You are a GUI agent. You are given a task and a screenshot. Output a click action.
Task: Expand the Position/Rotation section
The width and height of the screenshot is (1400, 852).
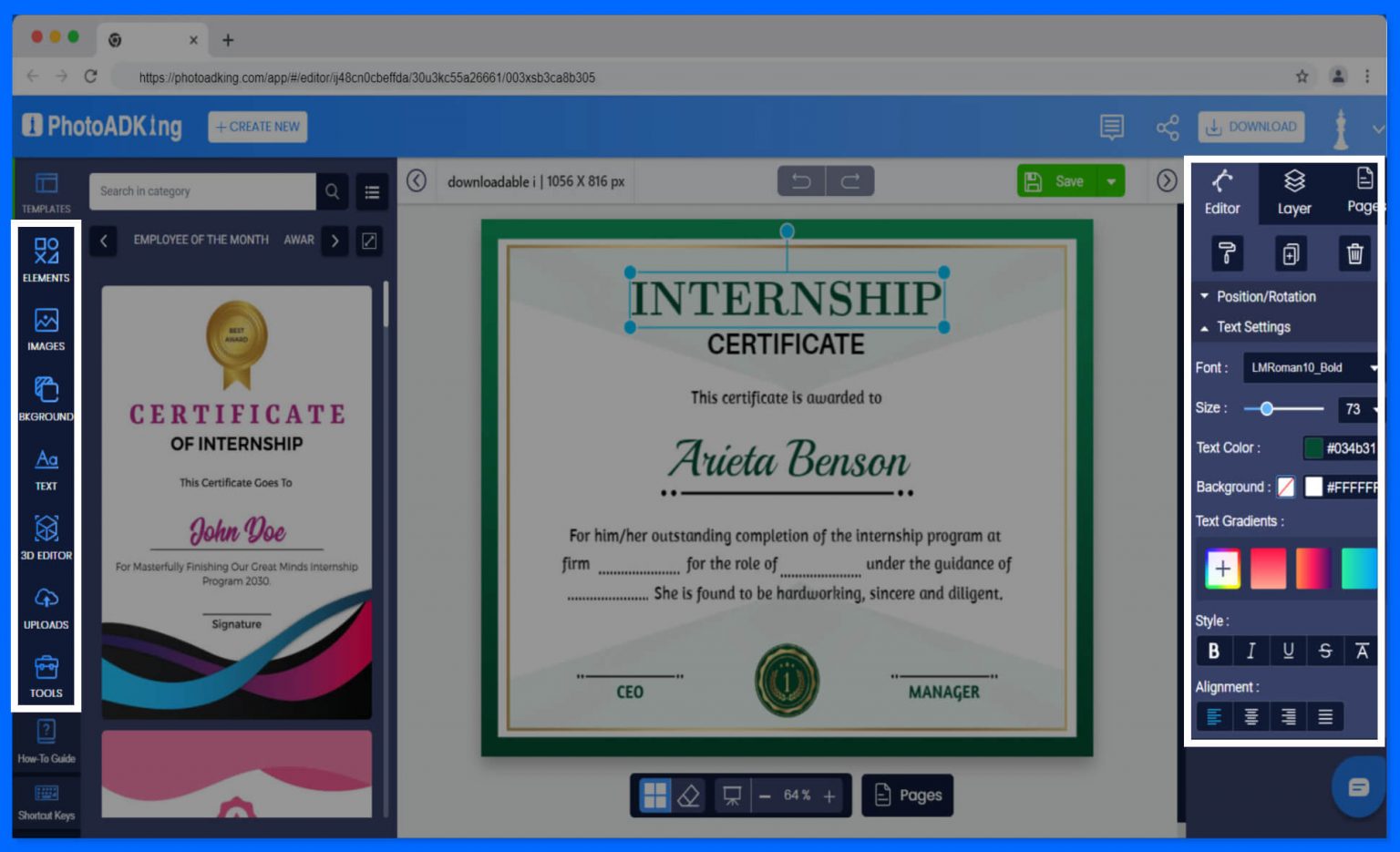pos(1265,296)
